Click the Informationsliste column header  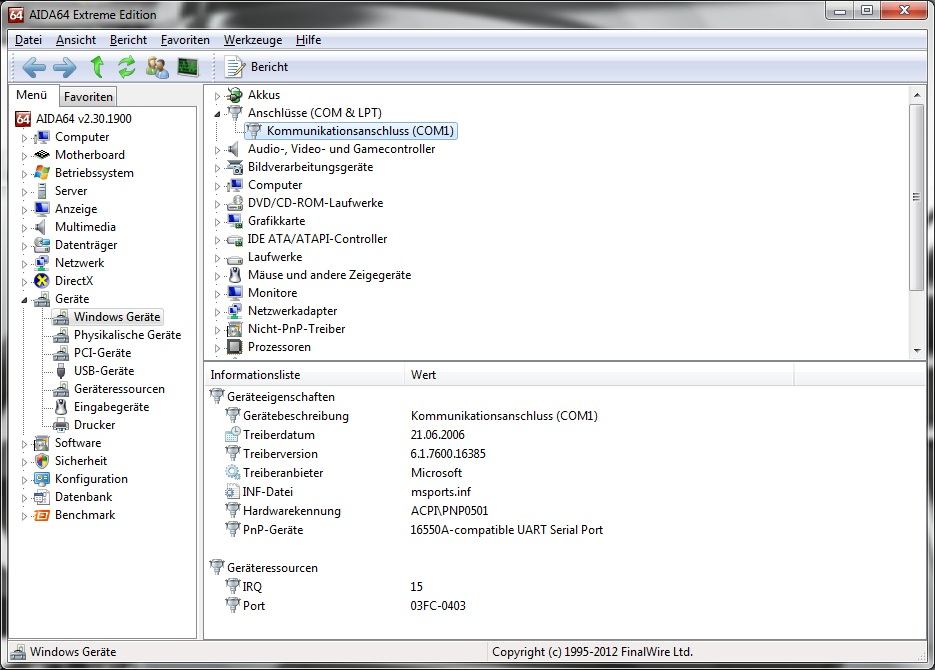(304, 375)
